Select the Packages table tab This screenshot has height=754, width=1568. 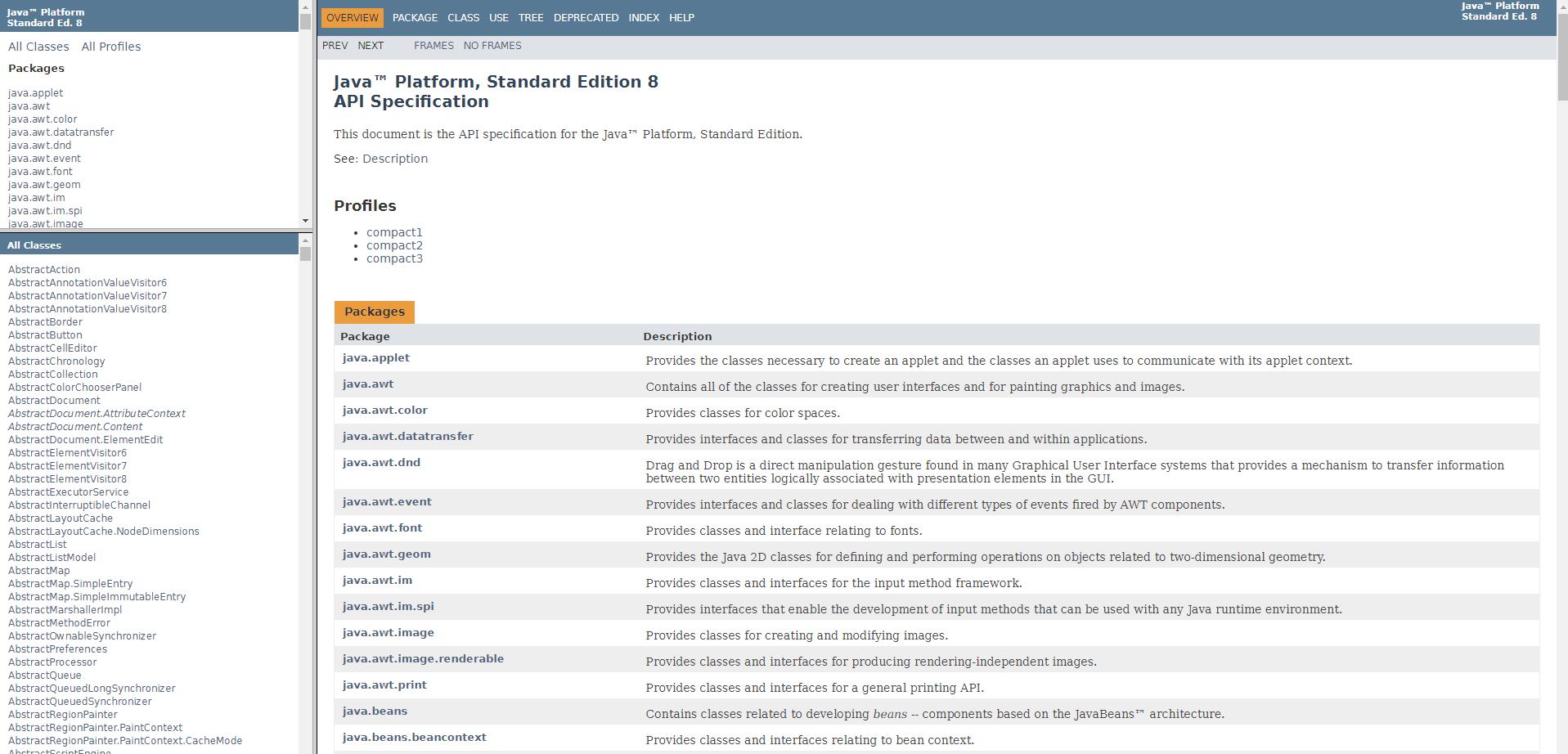click(x=375, y=312)
